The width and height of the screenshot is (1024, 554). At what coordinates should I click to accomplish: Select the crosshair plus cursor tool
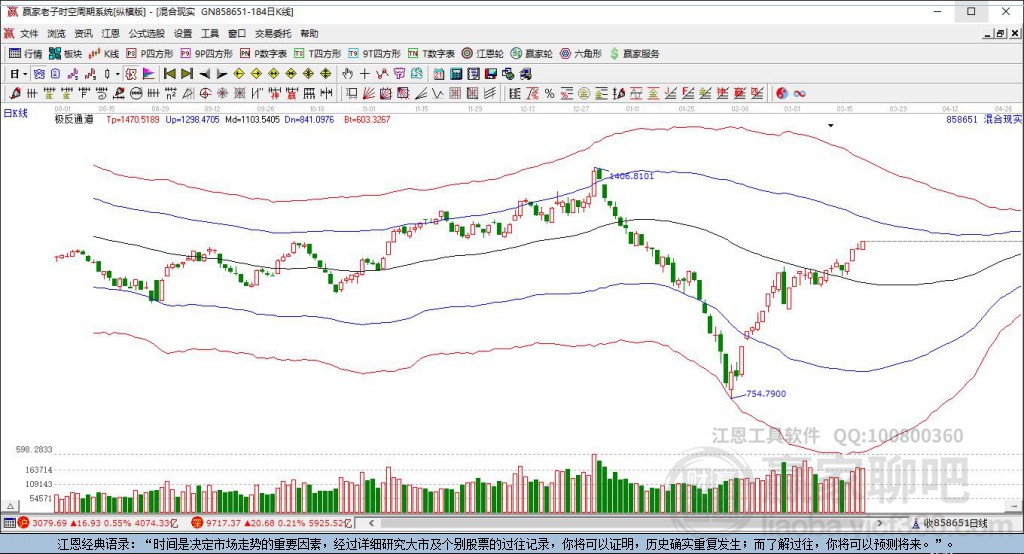(364, 74)
